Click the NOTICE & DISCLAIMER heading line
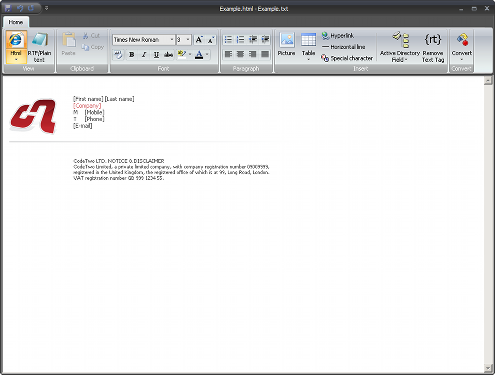The width and height of the screenshot is (495, 375). (119, 161)
